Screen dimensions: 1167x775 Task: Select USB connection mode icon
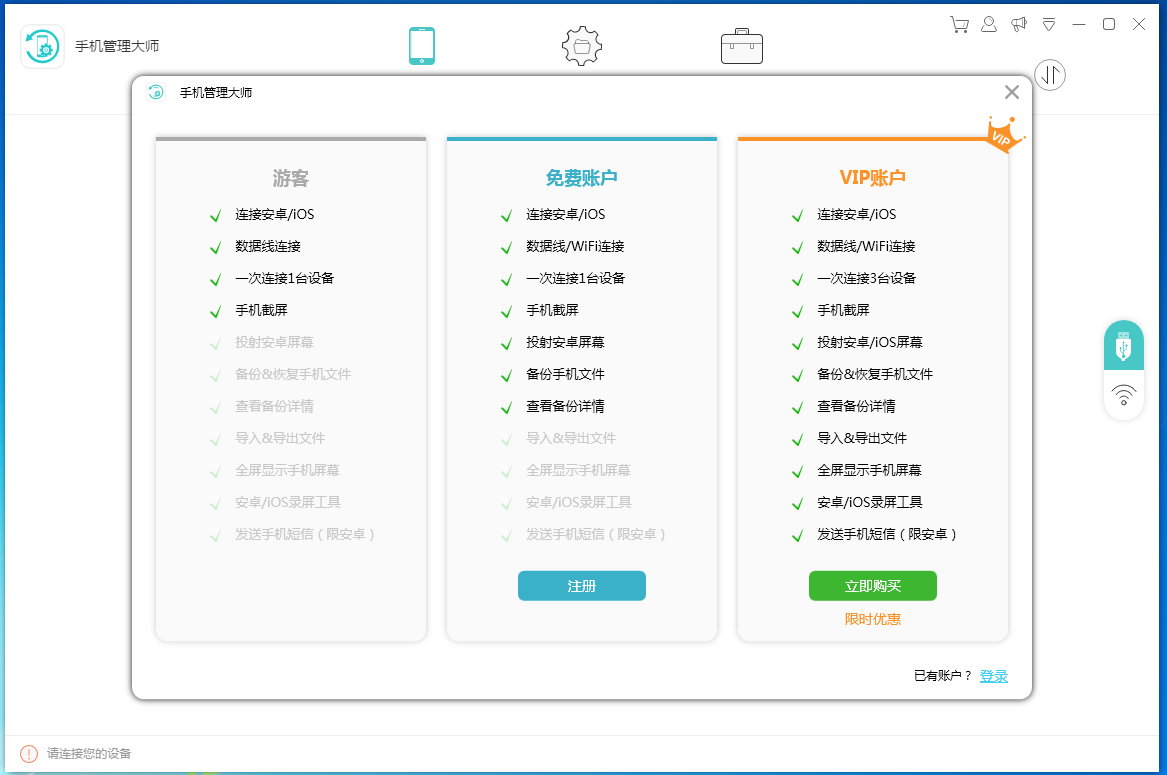[x=1124, y=345]
